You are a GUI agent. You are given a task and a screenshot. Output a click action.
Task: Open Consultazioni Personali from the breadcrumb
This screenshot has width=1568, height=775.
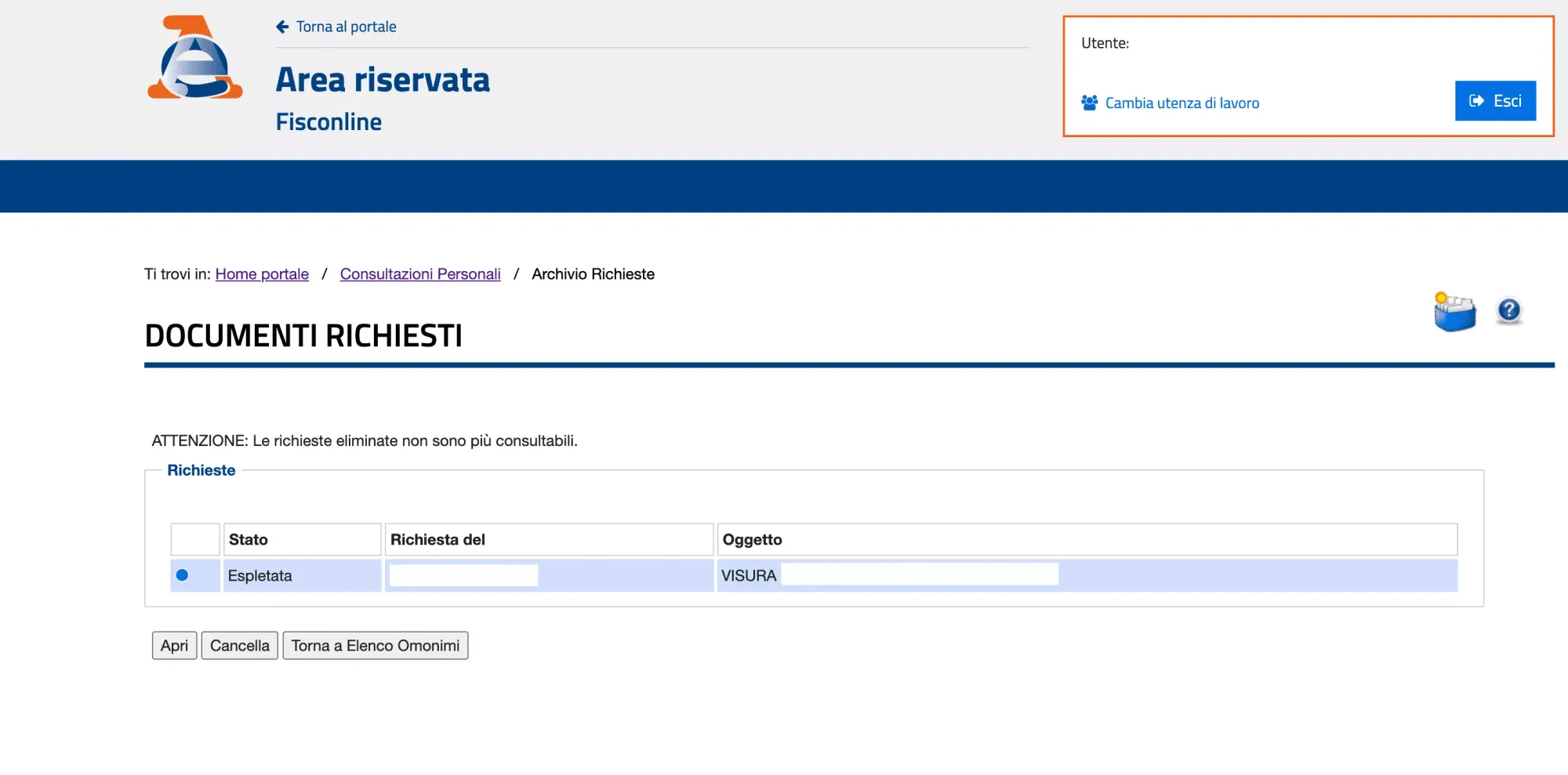(x=419, y=273)
